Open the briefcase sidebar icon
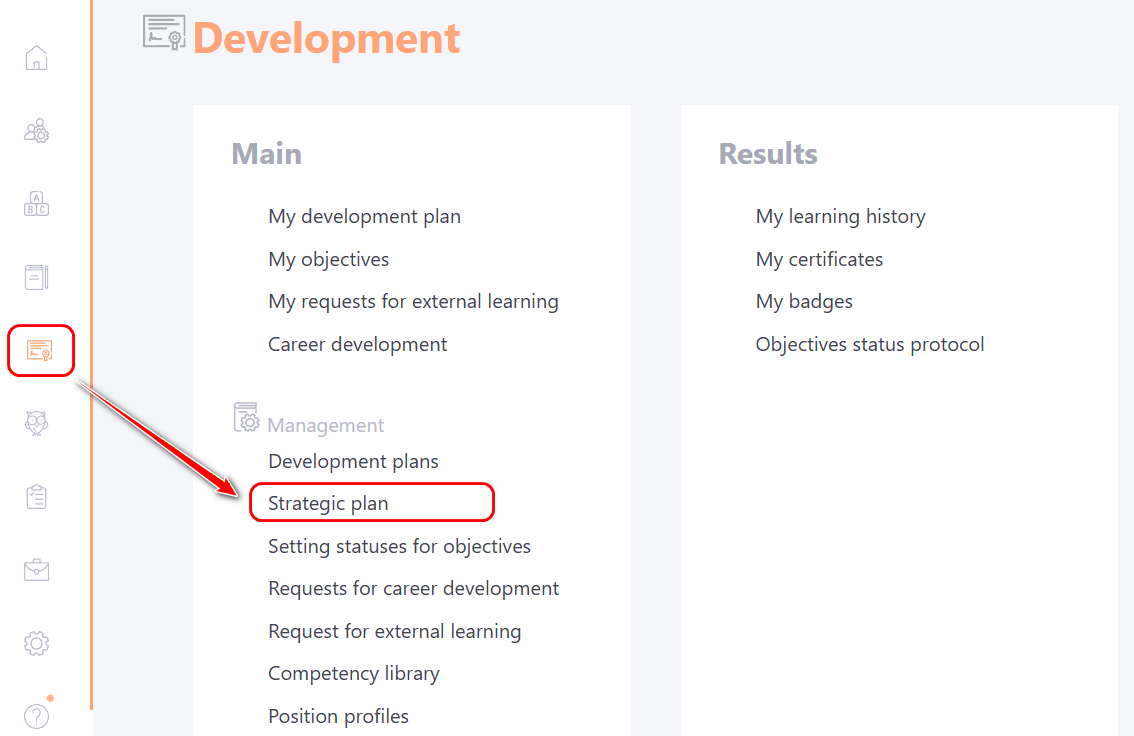 [x=37, y=570]
